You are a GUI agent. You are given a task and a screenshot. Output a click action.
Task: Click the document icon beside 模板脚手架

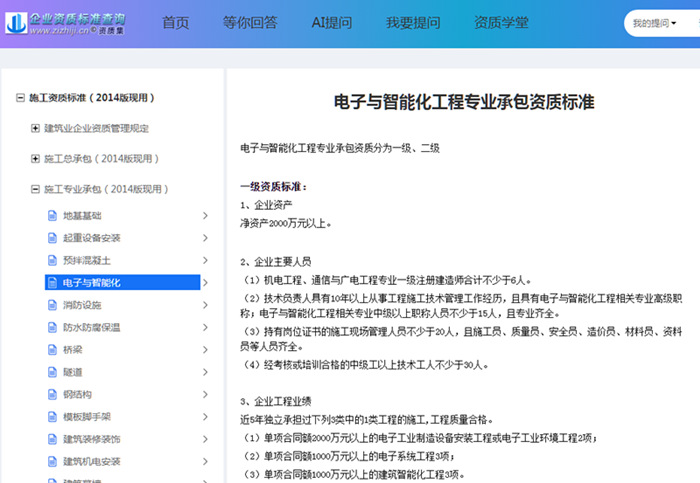click(x=52, y=416)
